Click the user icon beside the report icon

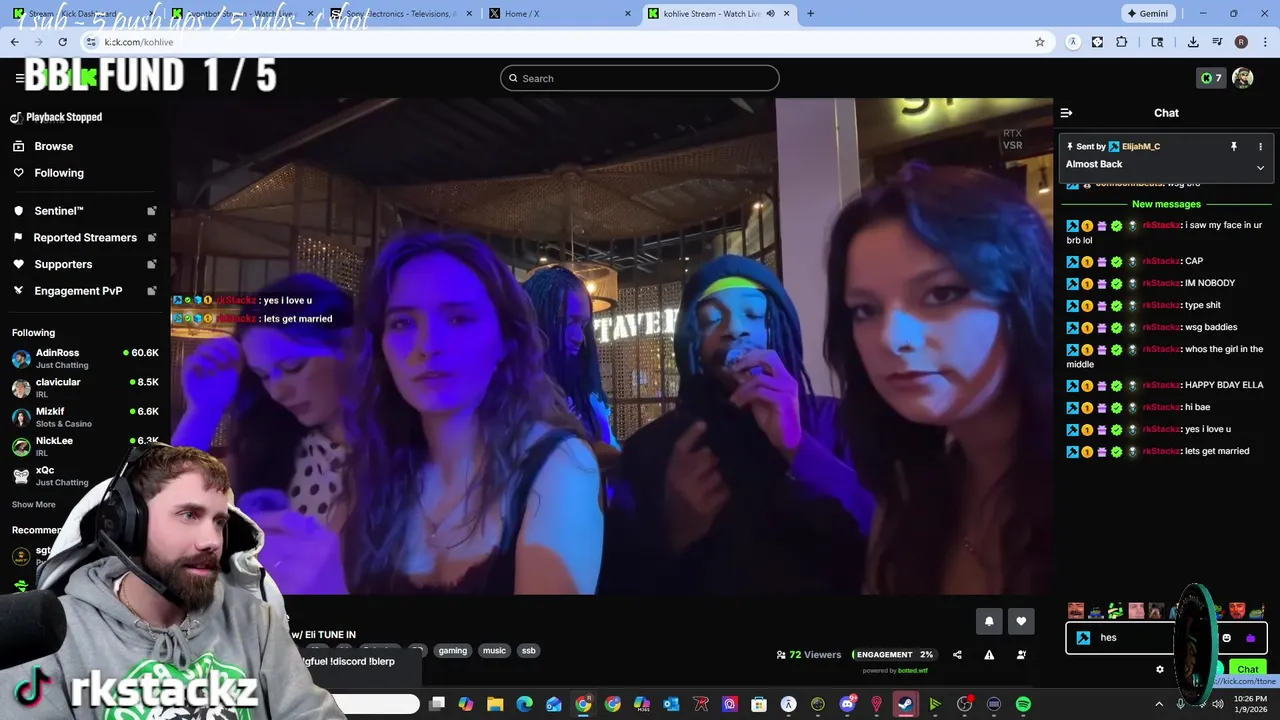(1021, 655)
